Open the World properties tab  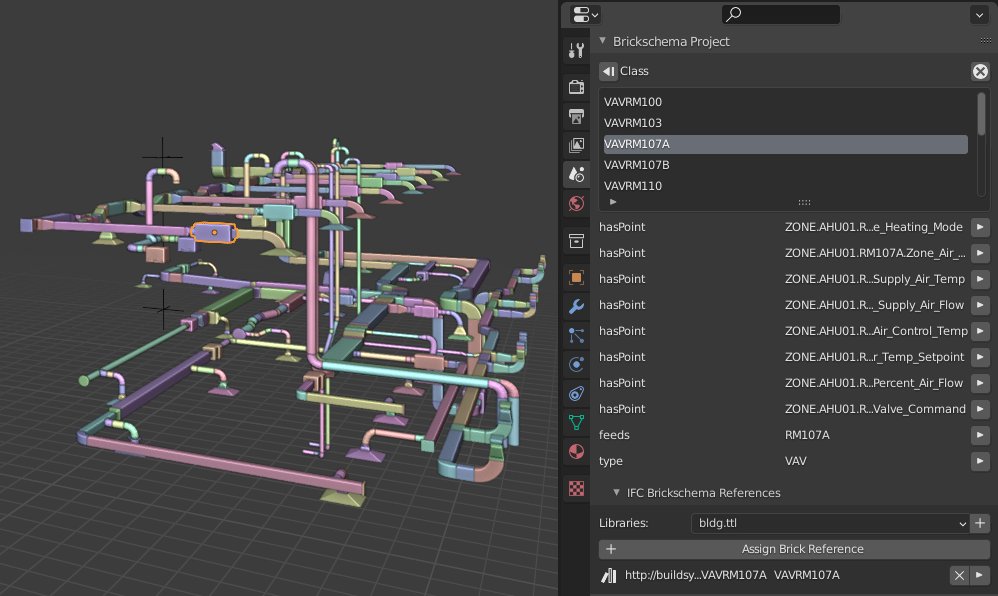(576, 204)
